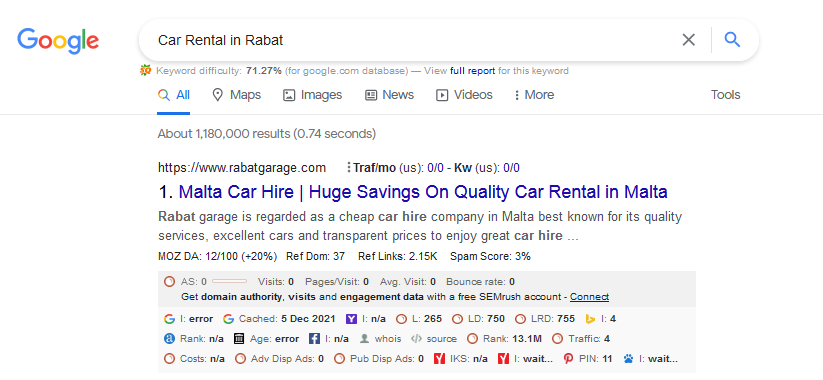Open the full report link for keyword

tap(473, 71)
